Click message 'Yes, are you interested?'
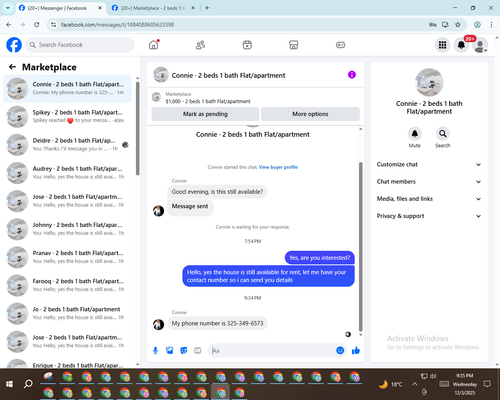 click(319, 258)
